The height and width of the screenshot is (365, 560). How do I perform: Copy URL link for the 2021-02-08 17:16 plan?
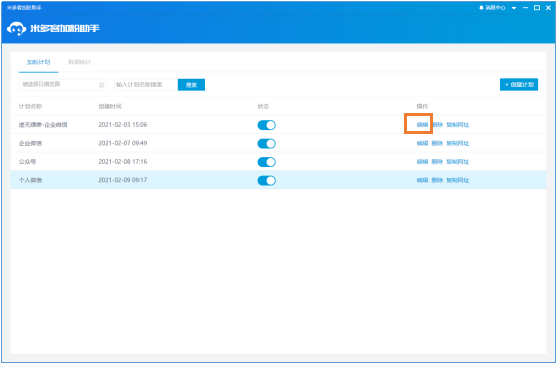tap(458, 162)
